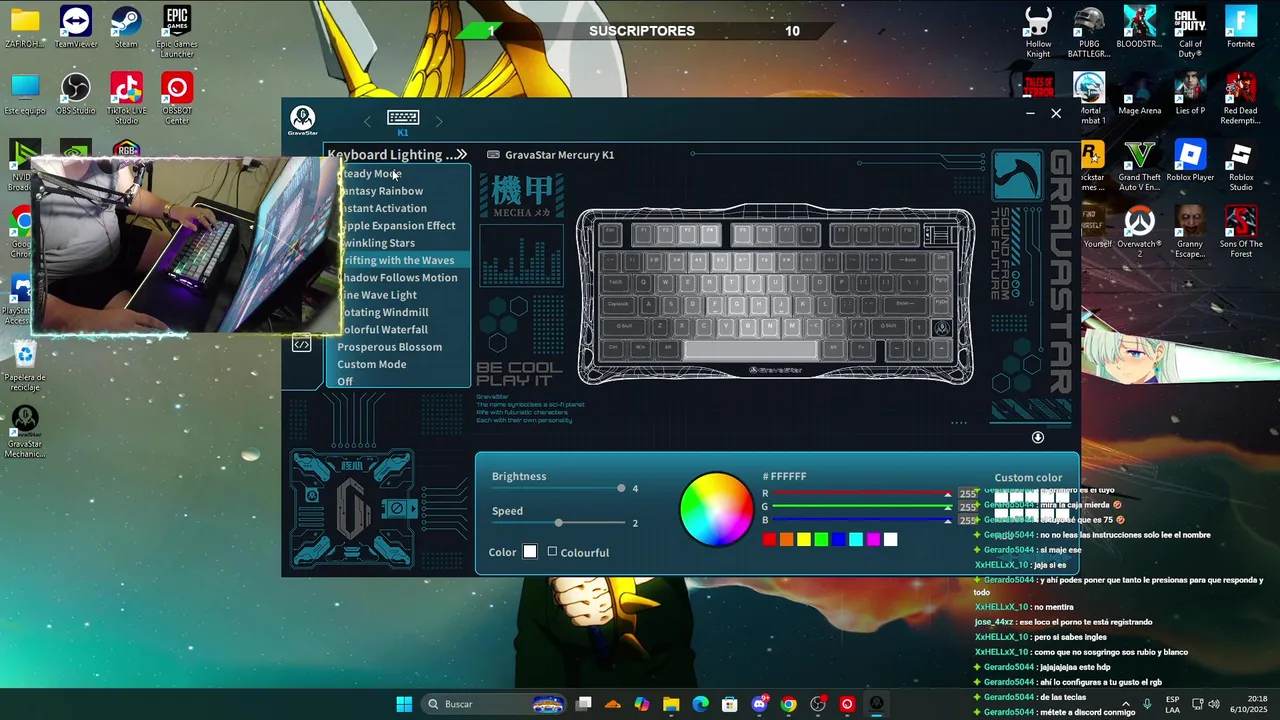Launch Fortnite desktop shortcut
The width and height of the screenshot is (1280, 720).
pos(1241,27)
